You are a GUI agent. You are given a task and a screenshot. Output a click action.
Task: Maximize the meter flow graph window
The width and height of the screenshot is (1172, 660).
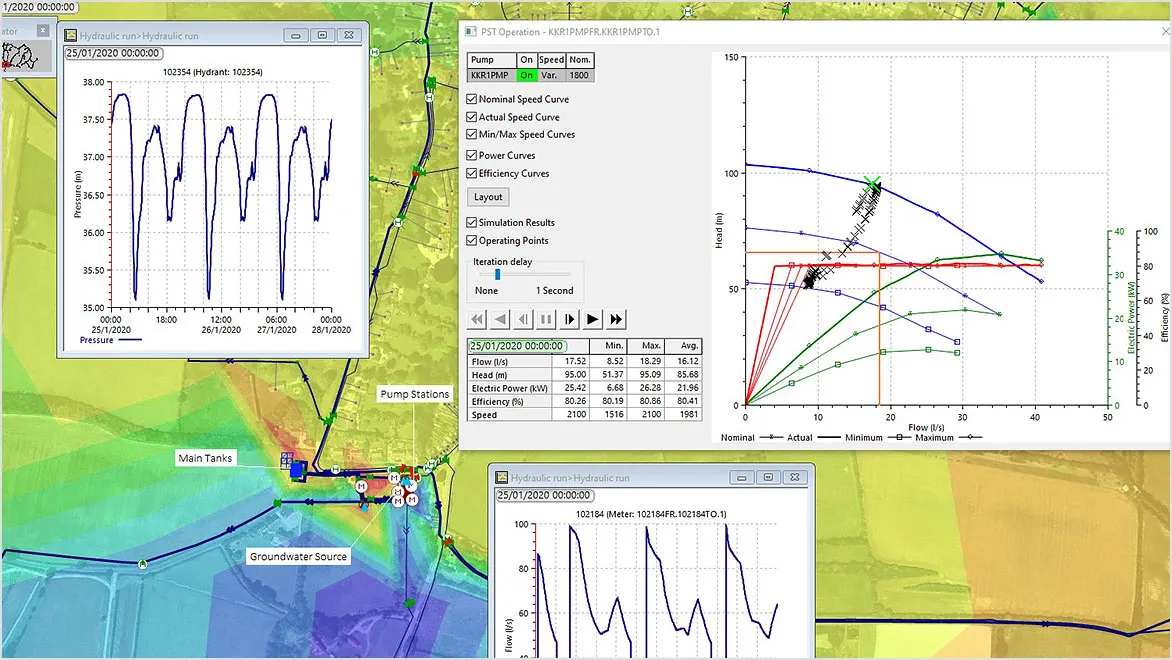pyautogui.click(x=768, y=477)
